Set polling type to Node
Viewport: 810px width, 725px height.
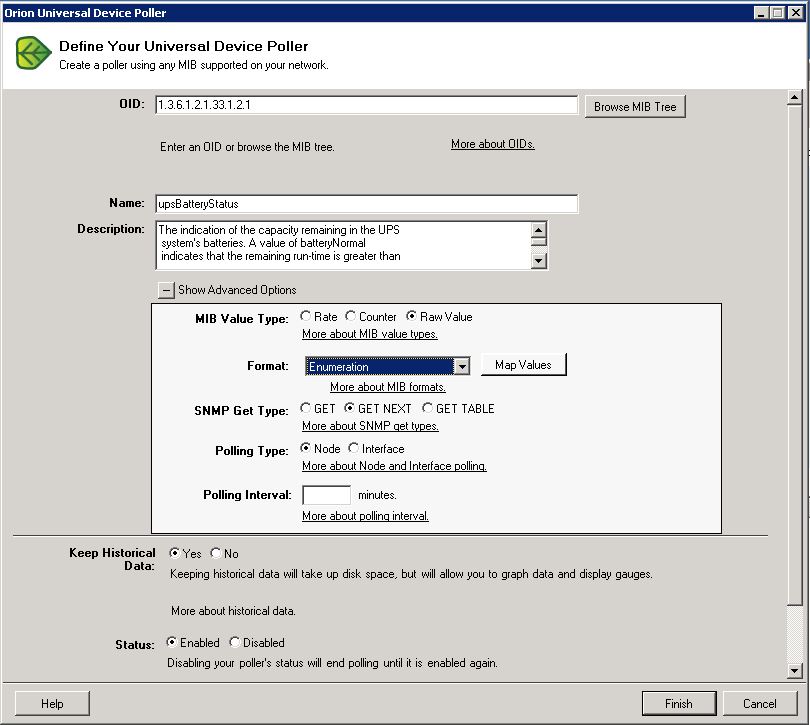point(305,448)
